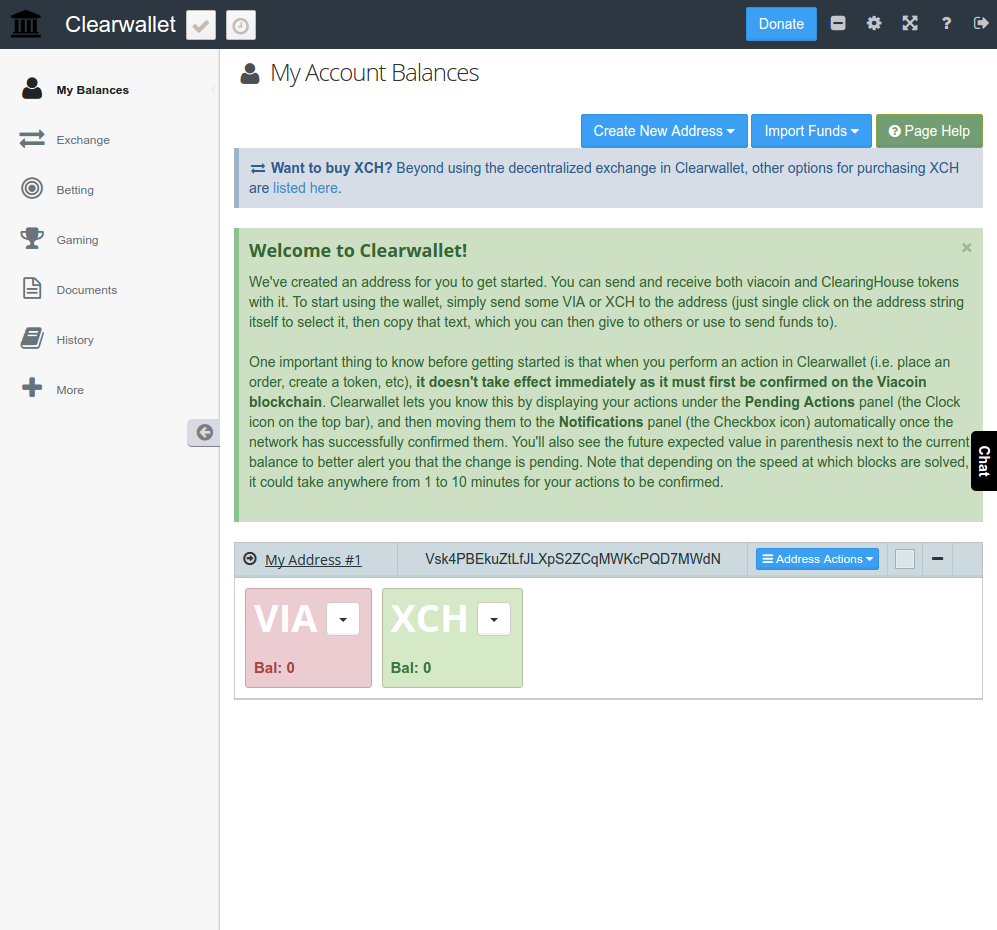
Task: Open the Documents section
Action: (x=87, y=290)
